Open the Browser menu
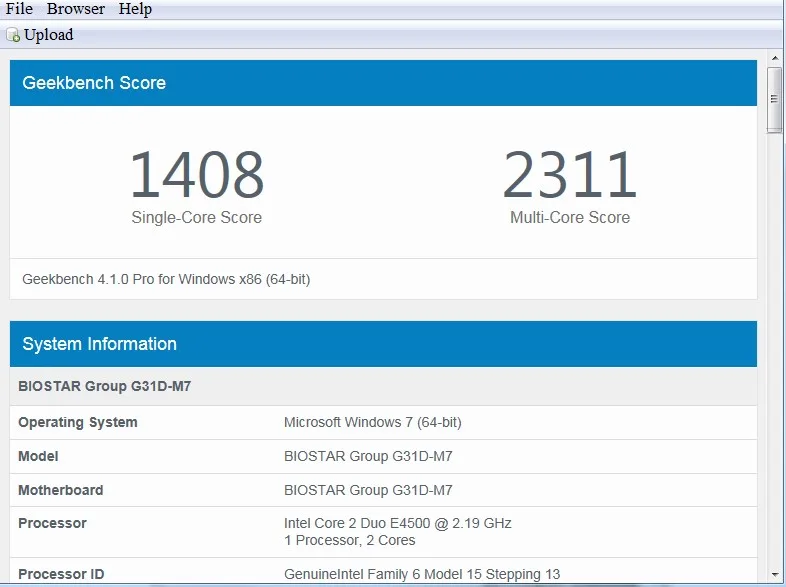Image resolution: width=786 pixels, height=587 pixels. [76, 9]
